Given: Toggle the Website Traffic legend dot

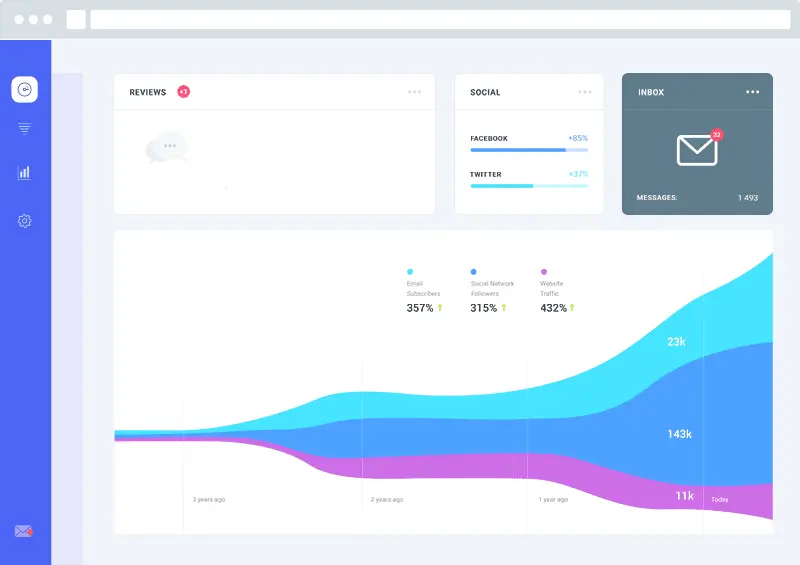Looking at the screenshot, I should coord(544,272).
